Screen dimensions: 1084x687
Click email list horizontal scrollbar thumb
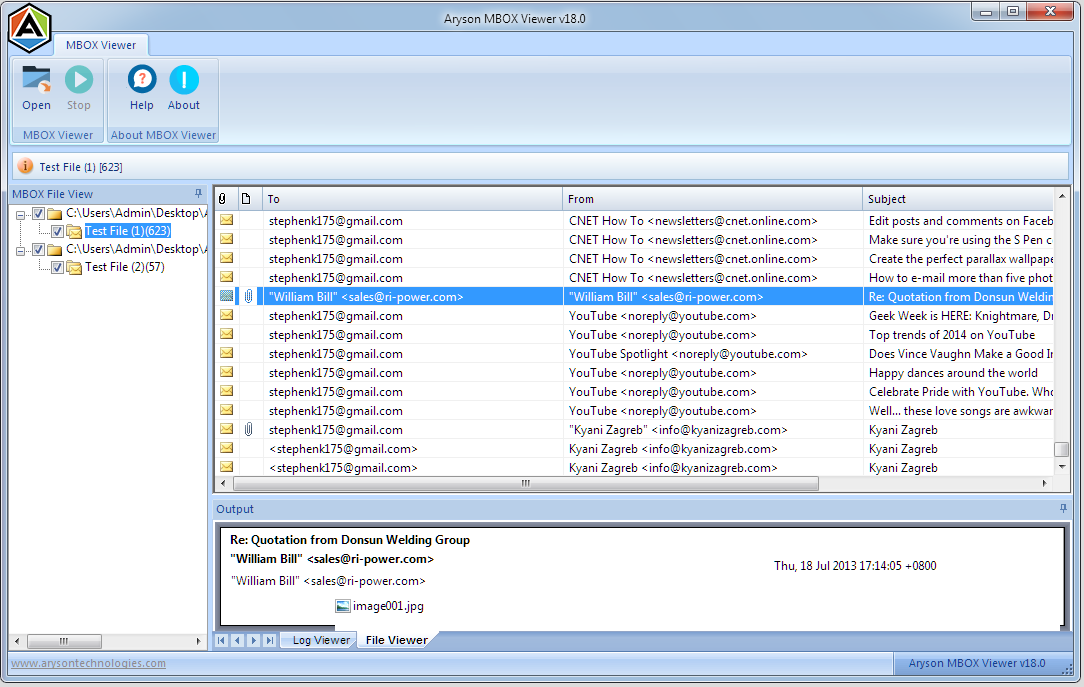pyautogui.click(x=525, y=483)
